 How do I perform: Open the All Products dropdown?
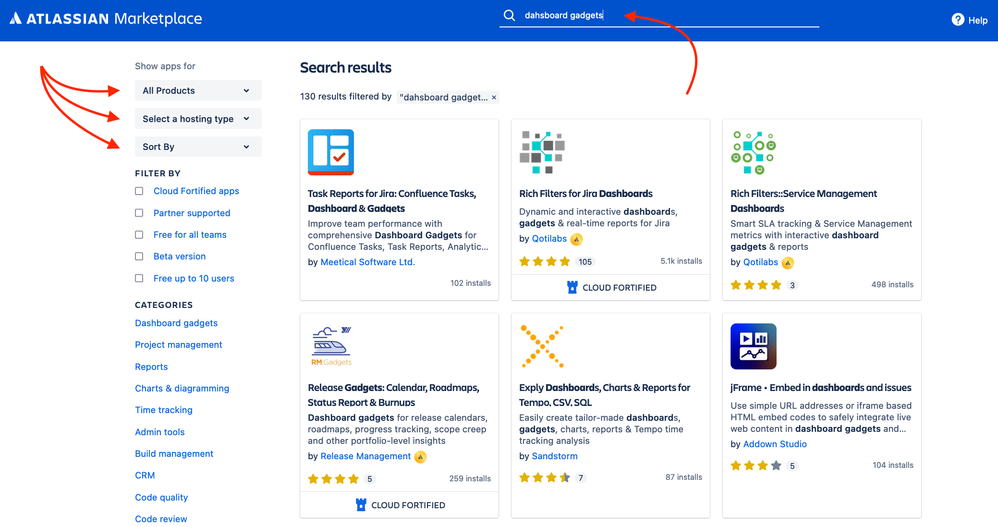tap(198, 90)
